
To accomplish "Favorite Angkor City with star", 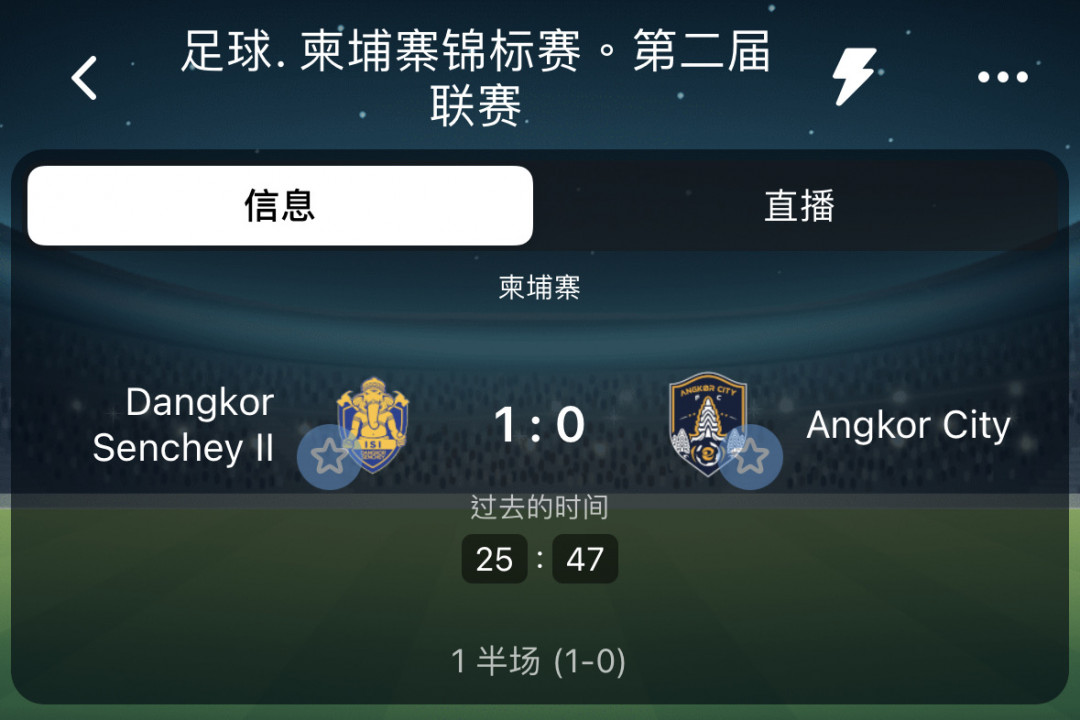I will [x=750, y=457].
